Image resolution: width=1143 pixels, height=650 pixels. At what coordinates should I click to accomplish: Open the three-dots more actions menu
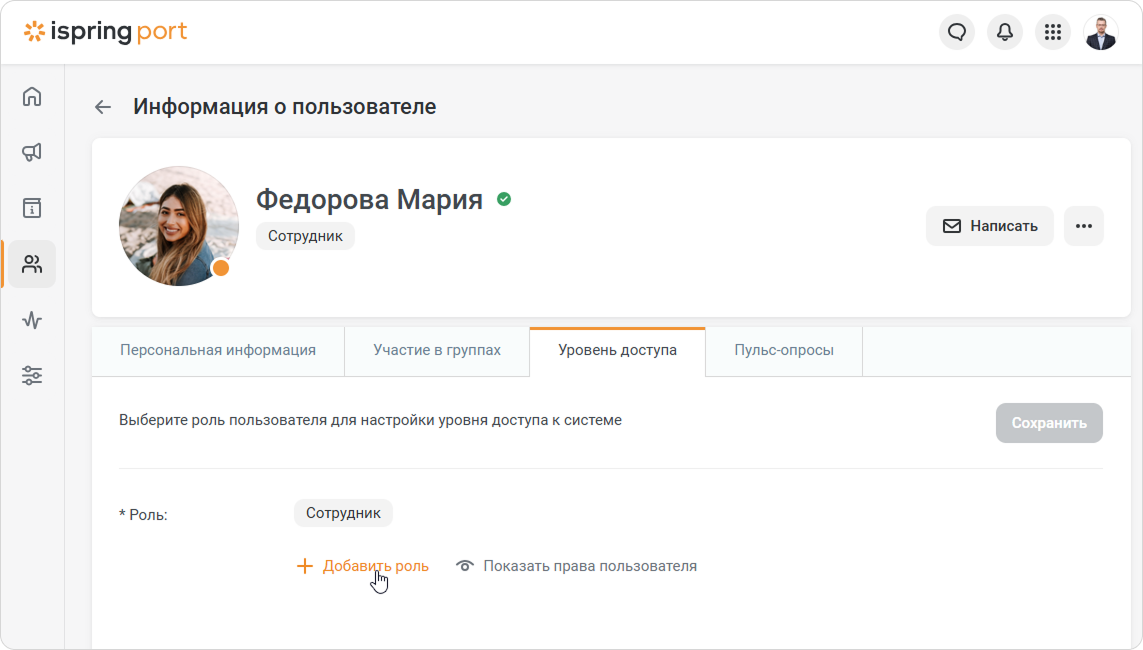pyautogui.click(x=1083, y=226)
